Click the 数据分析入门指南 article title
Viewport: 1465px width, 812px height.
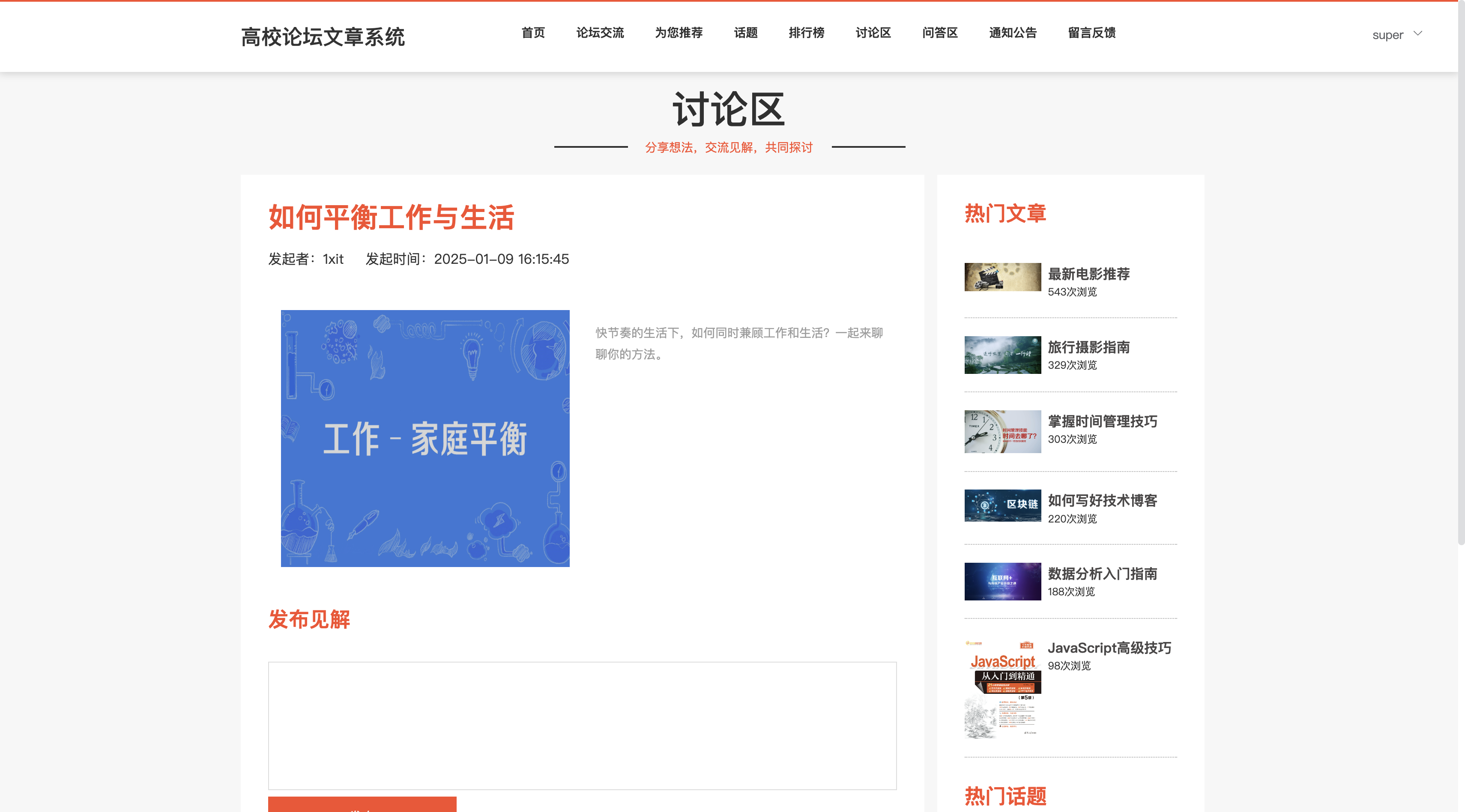coord(1103,574)
